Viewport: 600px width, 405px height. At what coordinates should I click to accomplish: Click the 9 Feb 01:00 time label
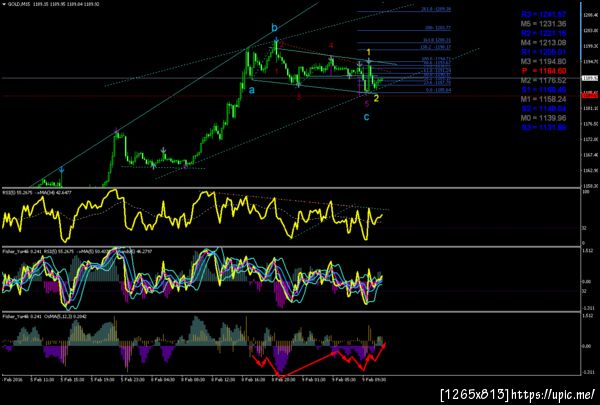[x=314, y=380]
